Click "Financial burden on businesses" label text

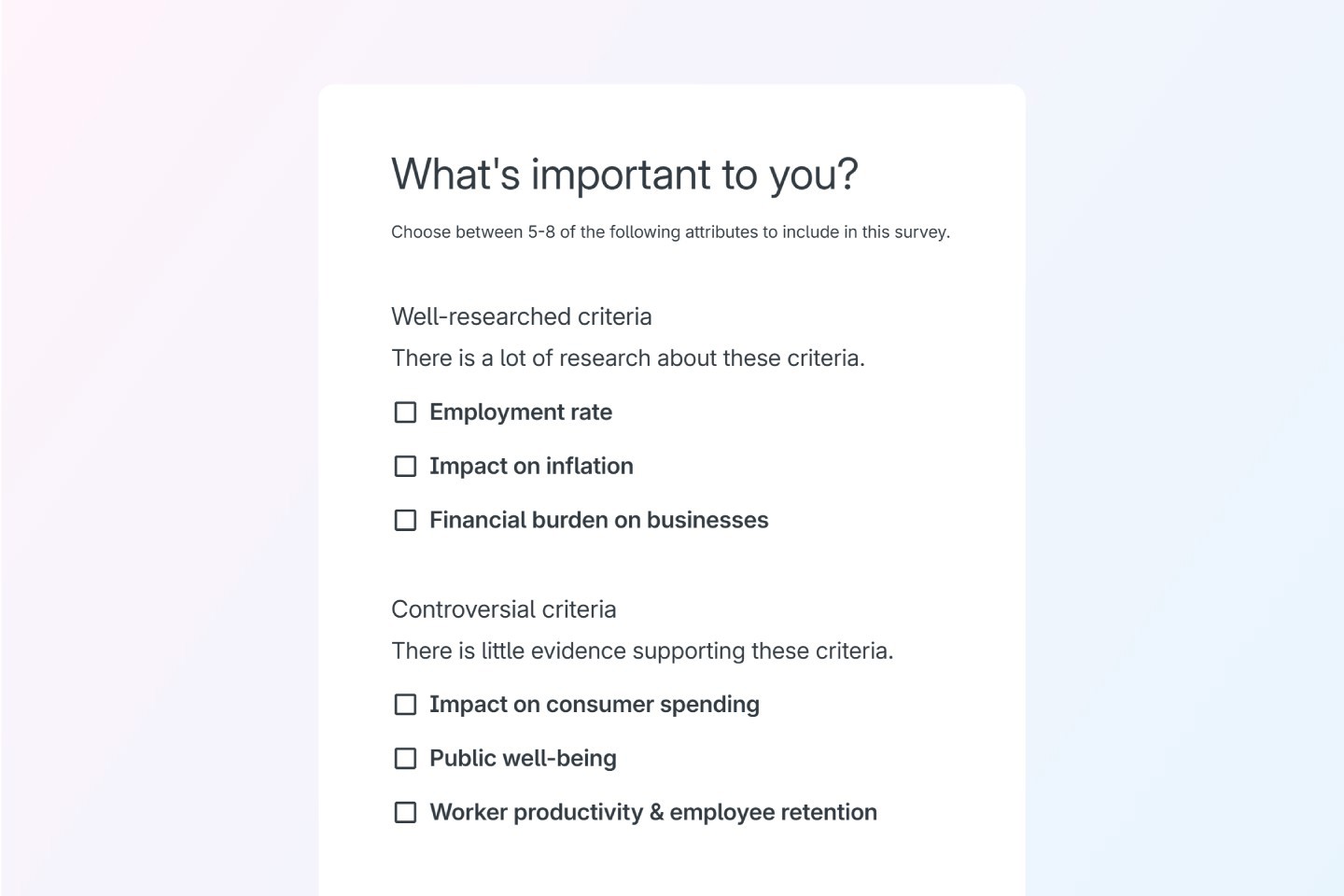598,520
